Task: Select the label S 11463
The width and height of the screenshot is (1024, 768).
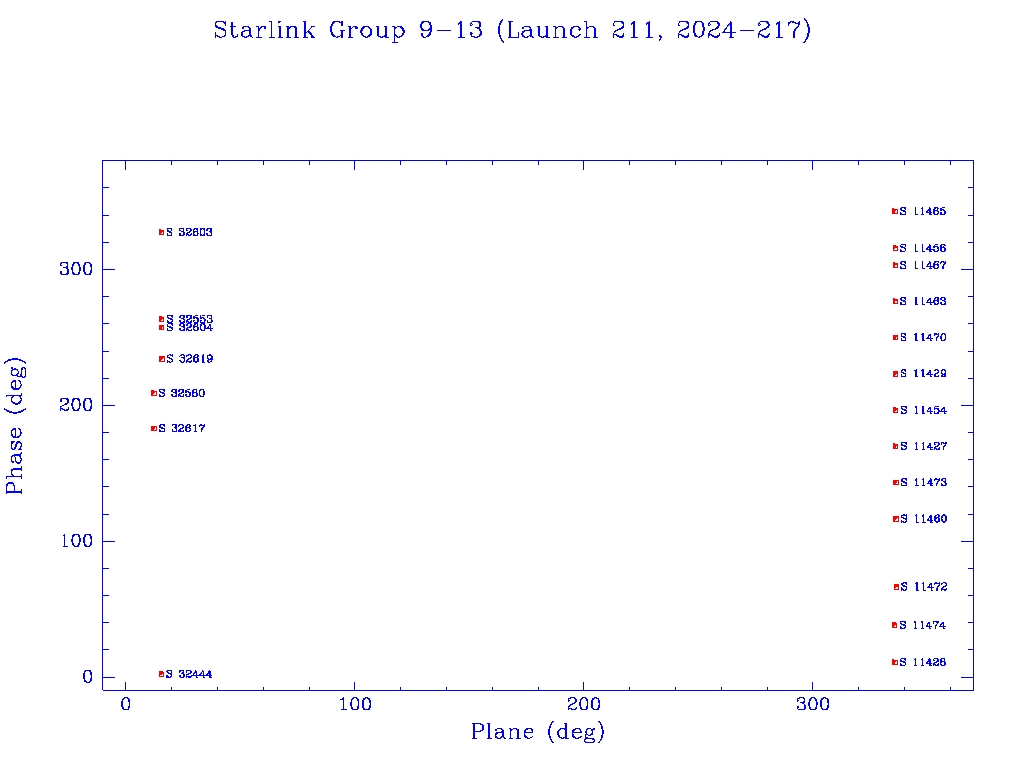Action: click(x=923, y=301)
